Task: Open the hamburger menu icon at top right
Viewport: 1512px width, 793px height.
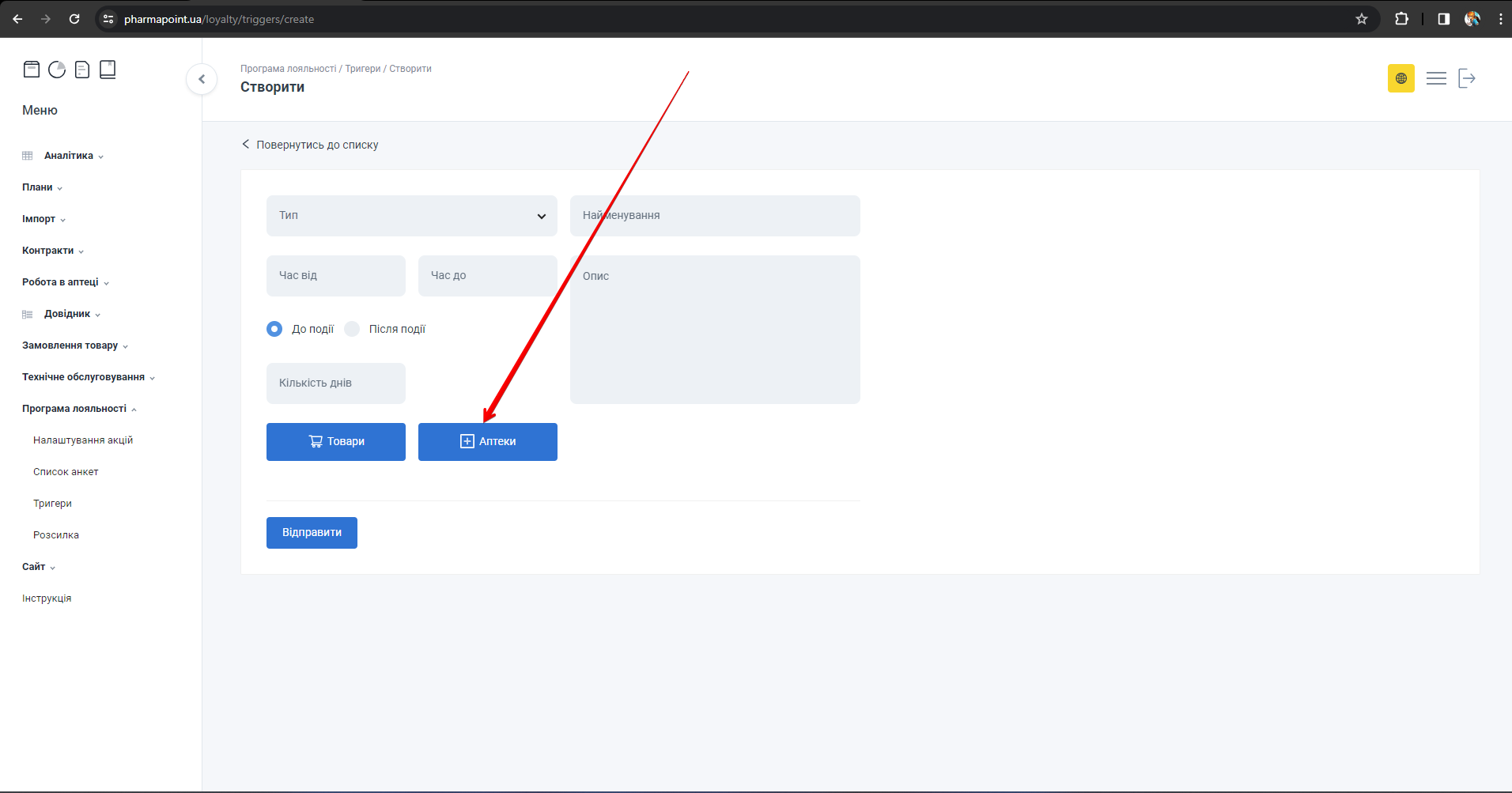Action: tap(1436, 78)
